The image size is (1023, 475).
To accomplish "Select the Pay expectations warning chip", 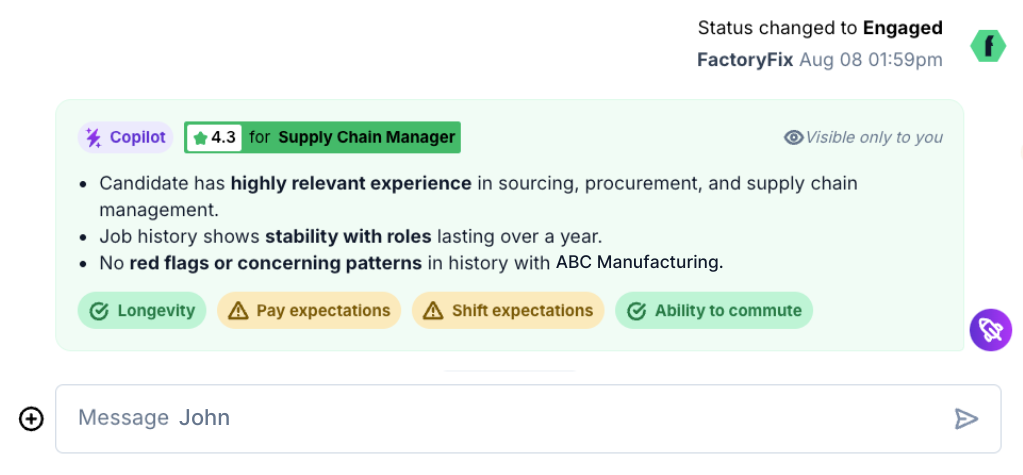I will coord(309,311).
